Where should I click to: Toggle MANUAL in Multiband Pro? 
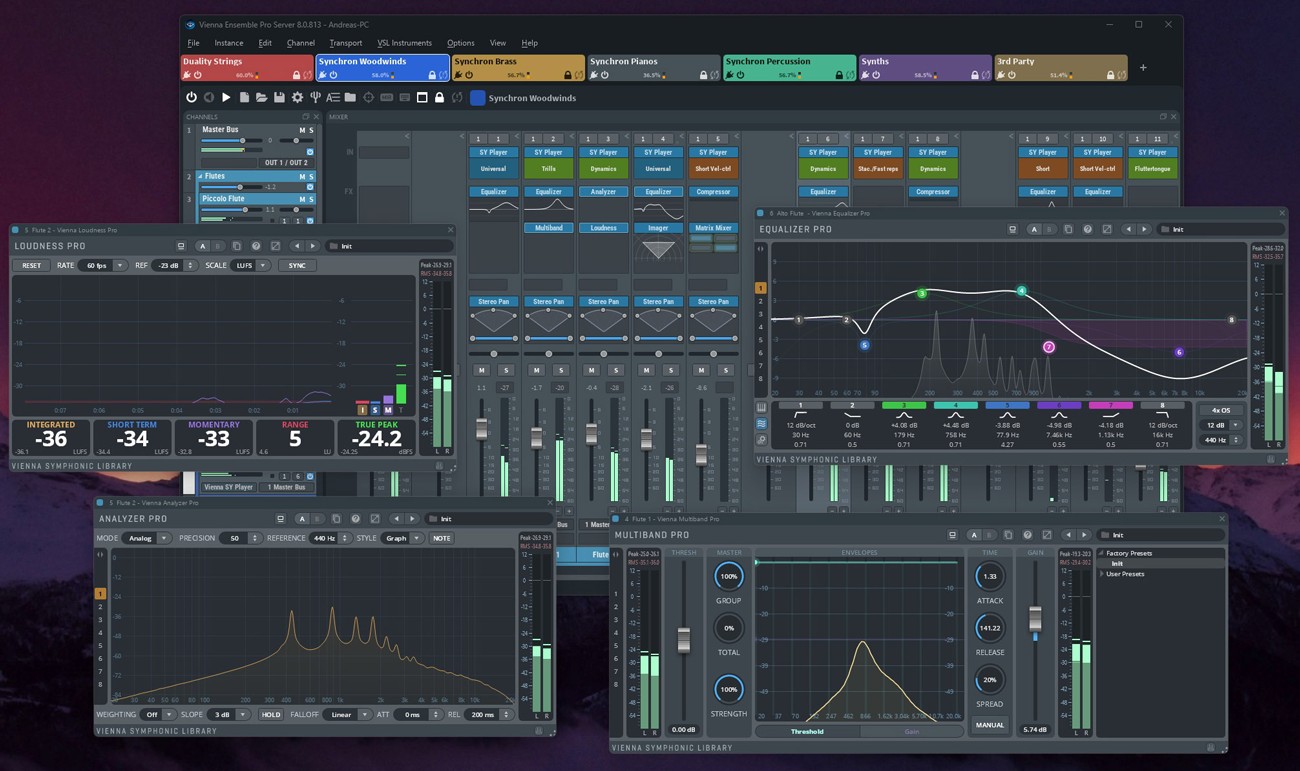(x=990, y=725)
